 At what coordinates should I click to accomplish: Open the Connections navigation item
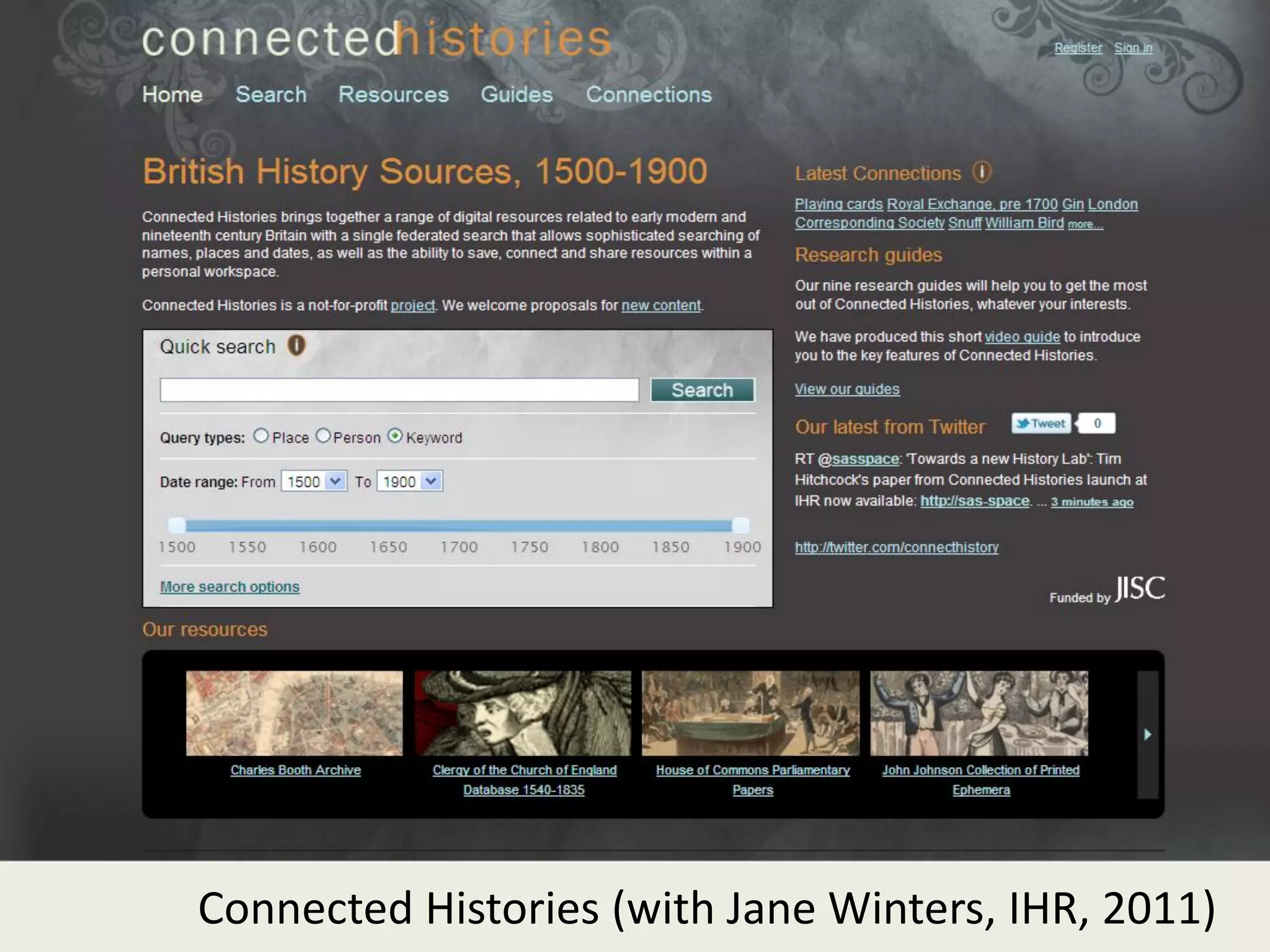tap(649, 94)
